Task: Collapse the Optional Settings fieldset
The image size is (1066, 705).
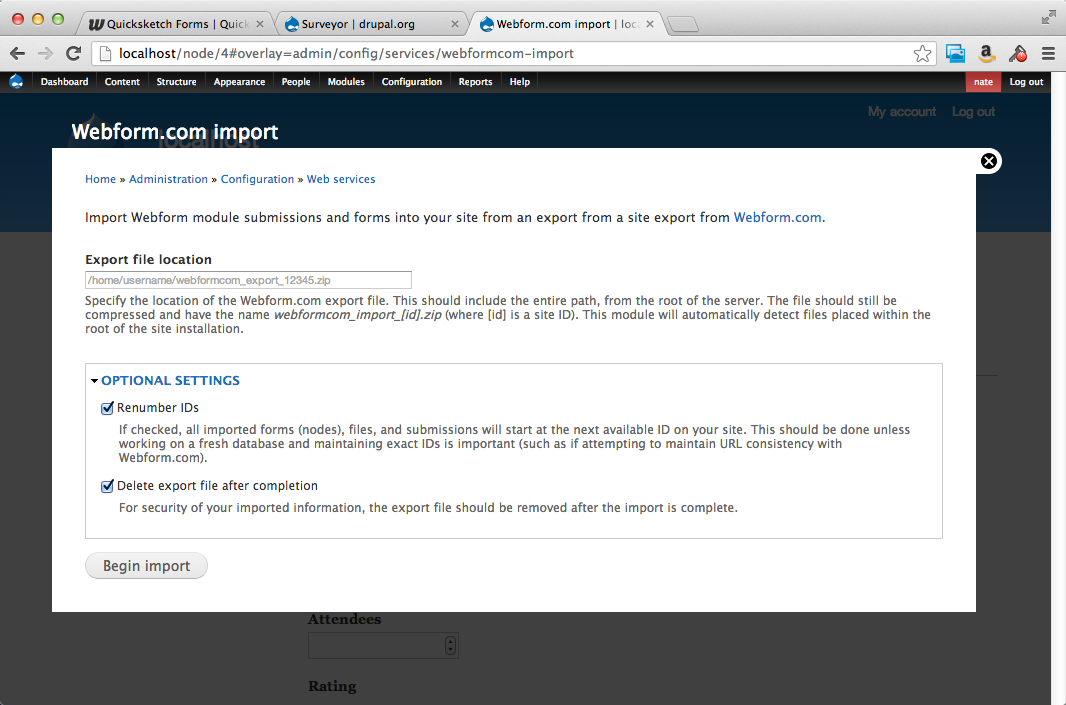Action: click(94, 381)
